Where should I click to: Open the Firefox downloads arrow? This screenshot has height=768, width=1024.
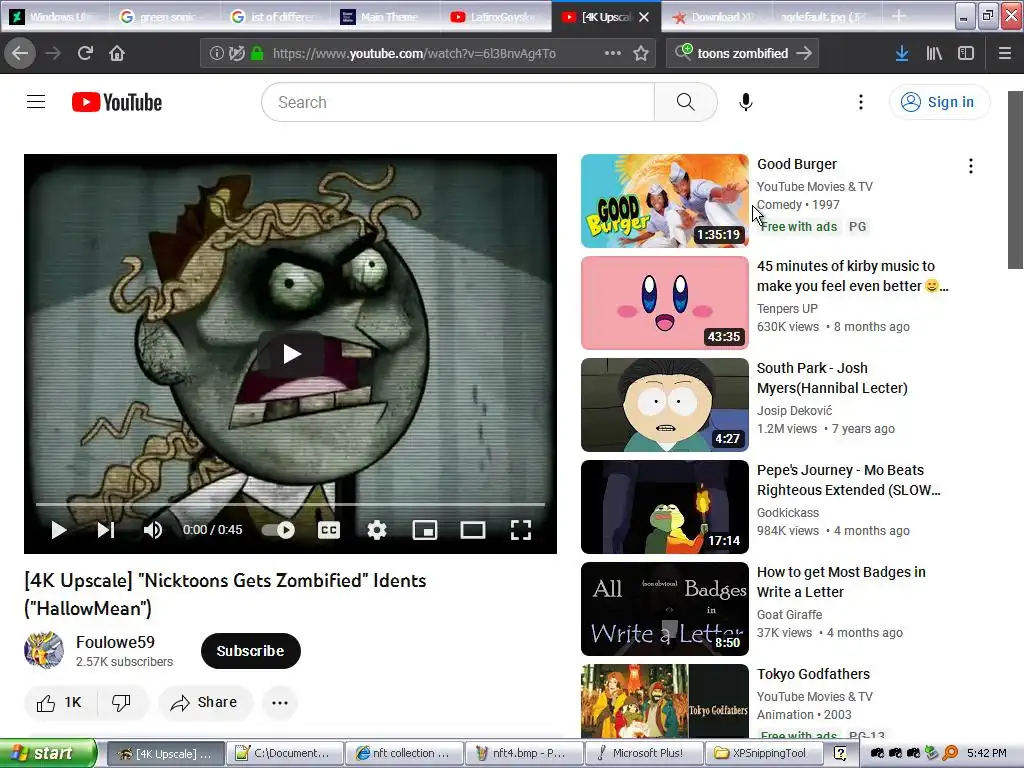[902, 53]
